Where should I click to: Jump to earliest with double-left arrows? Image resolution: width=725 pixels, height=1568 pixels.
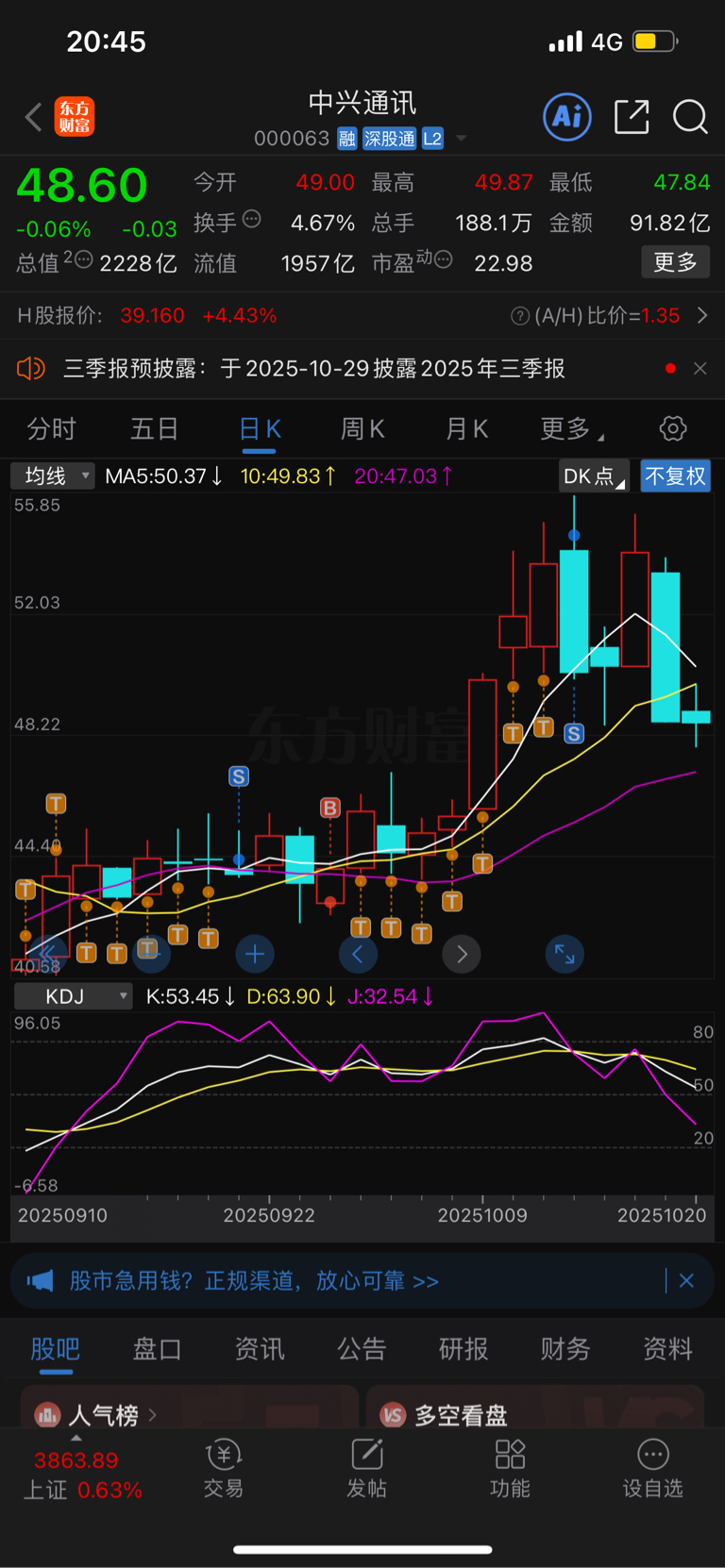click(47, 955)
